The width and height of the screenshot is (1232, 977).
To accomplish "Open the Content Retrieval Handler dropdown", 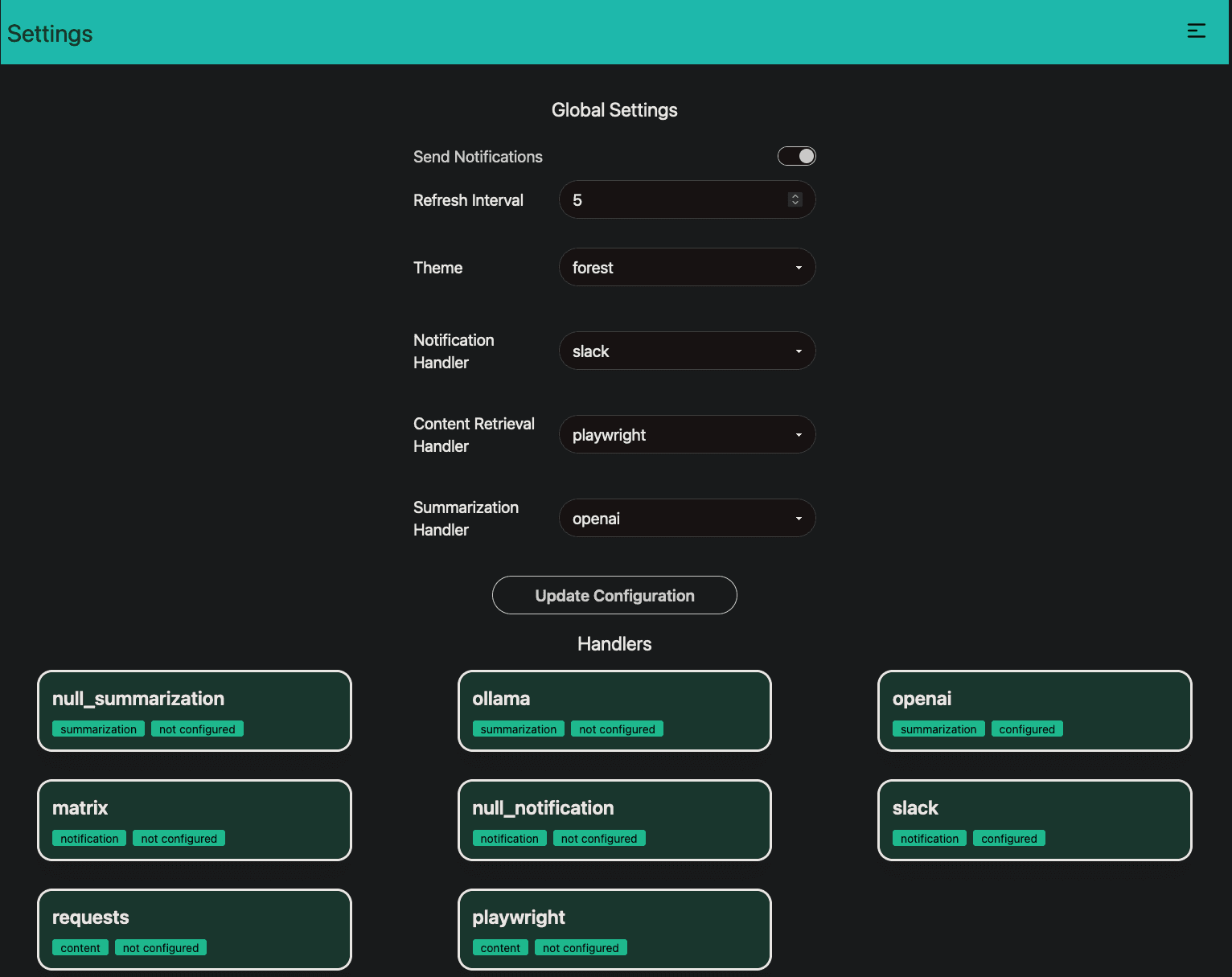I will [687, 435].
